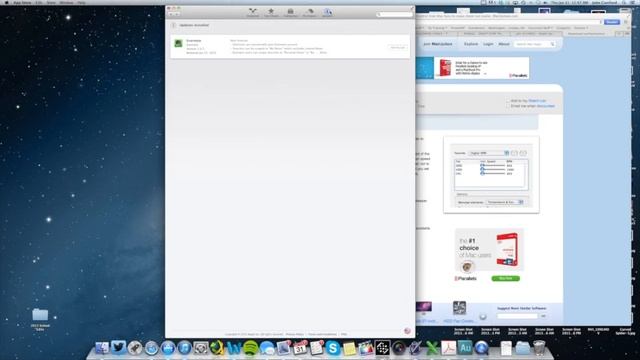Open Launchpad rocket icon in the Dock
The width and height of the screenshot is (640, 360).
tap(135, 348)
